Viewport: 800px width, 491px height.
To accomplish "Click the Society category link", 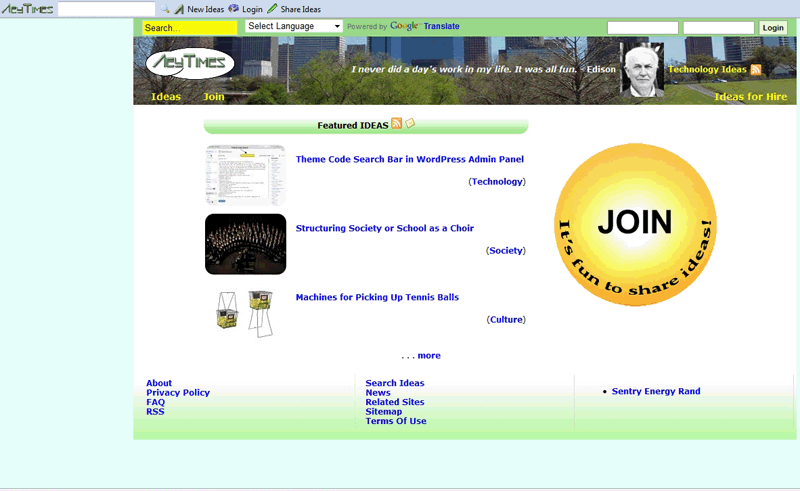I will 506,251.
